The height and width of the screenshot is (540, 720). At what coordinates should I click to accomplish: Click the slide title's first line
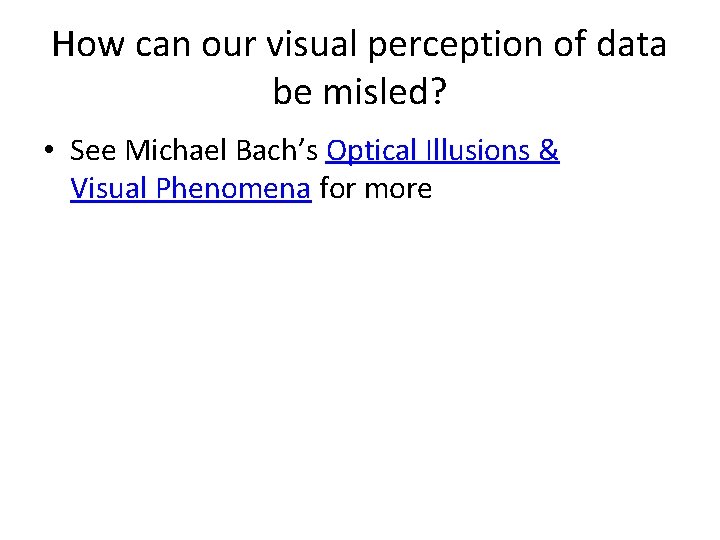pos(358,45)
